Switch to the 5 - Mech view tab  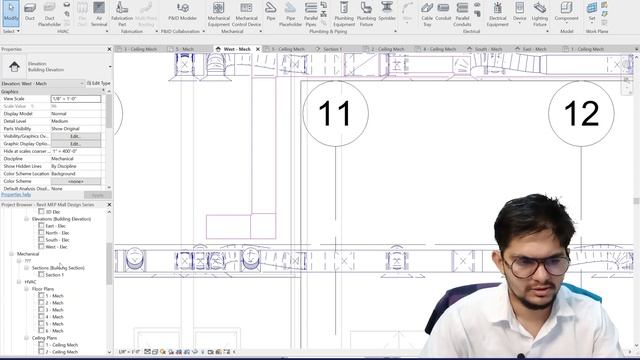tap(184, 49)
